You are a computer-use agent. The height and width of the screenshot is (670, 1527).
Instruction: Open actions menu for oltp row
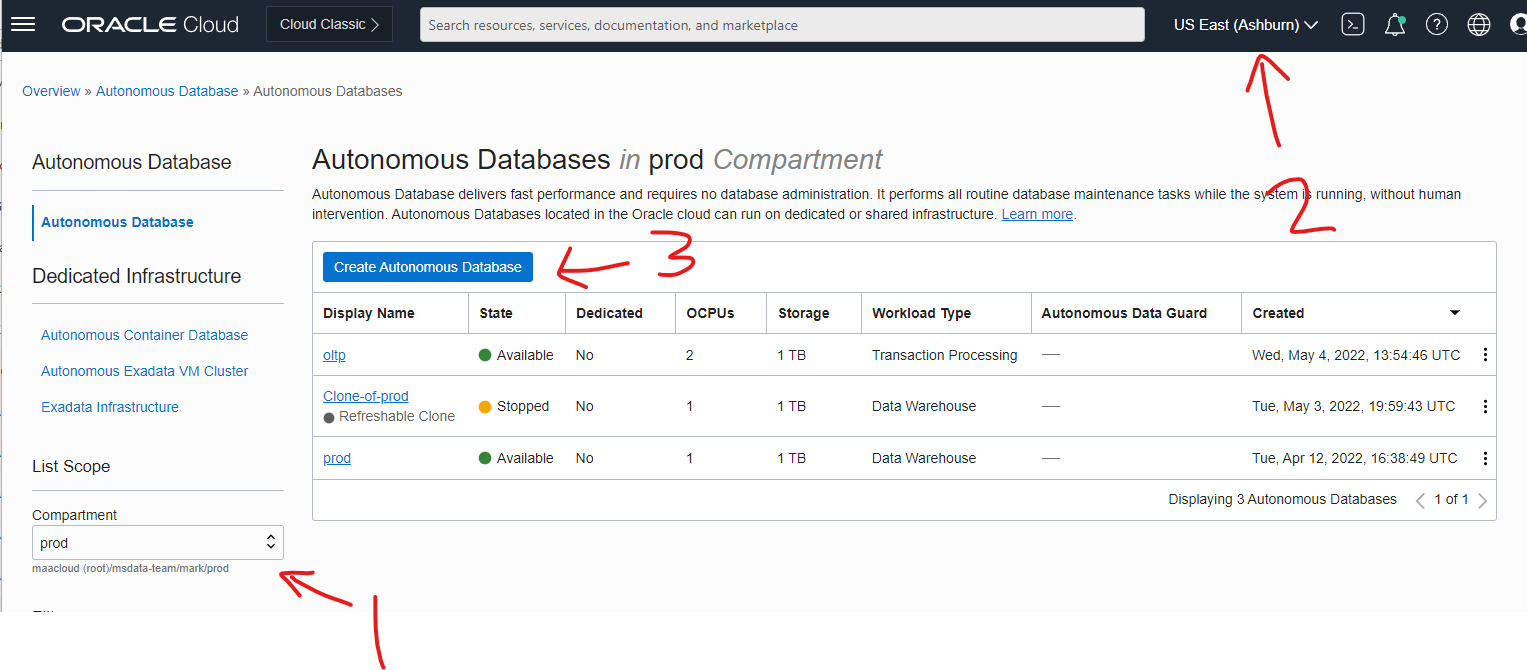(x=1485, y=355)
